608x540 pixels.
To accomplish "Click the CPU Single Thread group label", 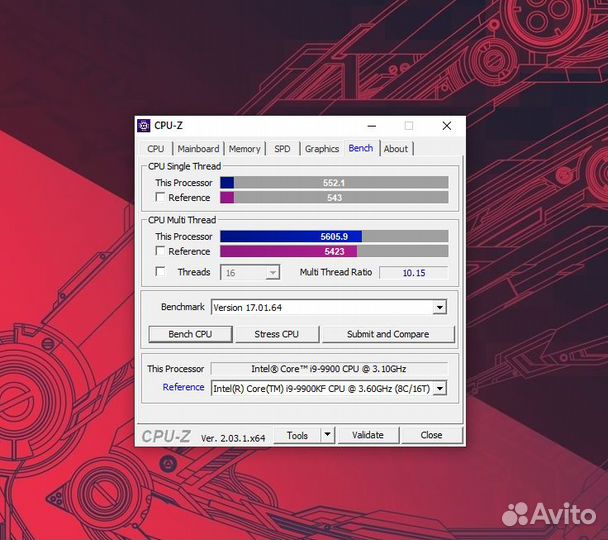I will point(185,166).
